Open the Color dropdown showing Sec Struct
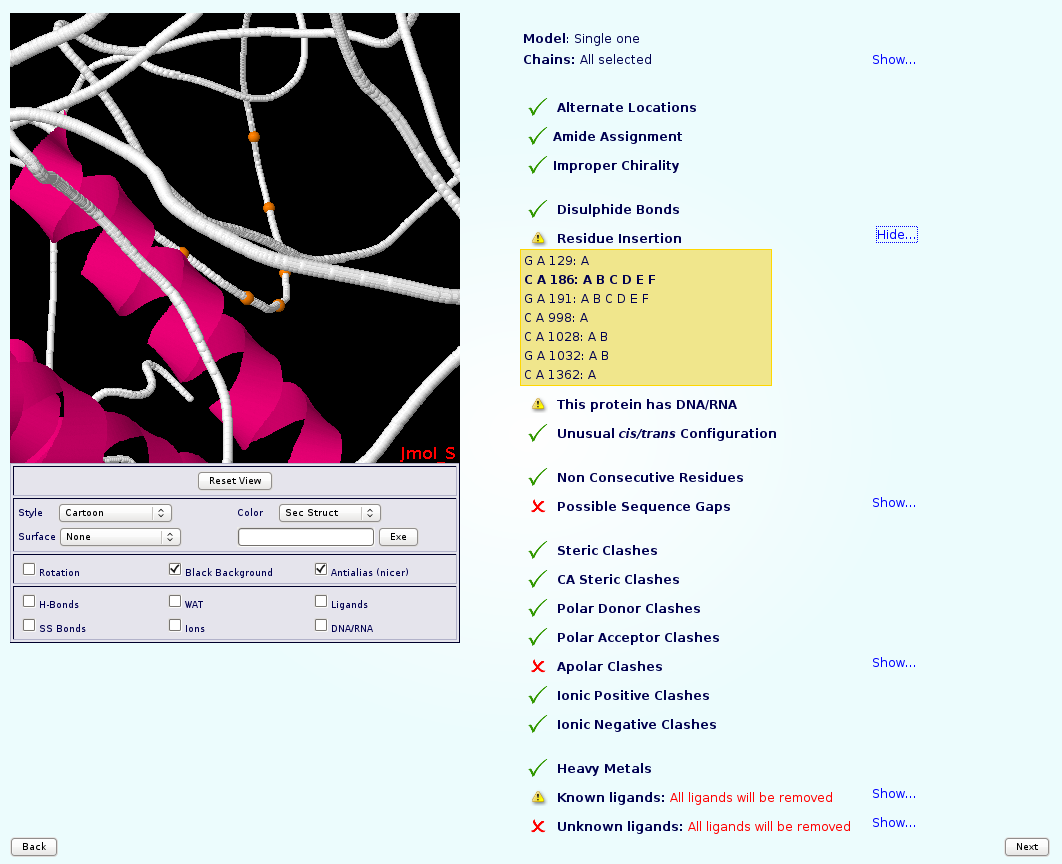The height and width of the screenshot is (864, 1062). tap(329, 513)
